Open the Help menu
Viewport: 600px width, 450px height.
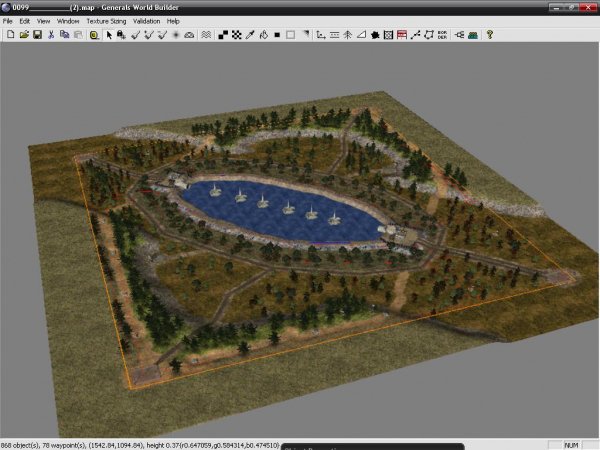point(173,20)
